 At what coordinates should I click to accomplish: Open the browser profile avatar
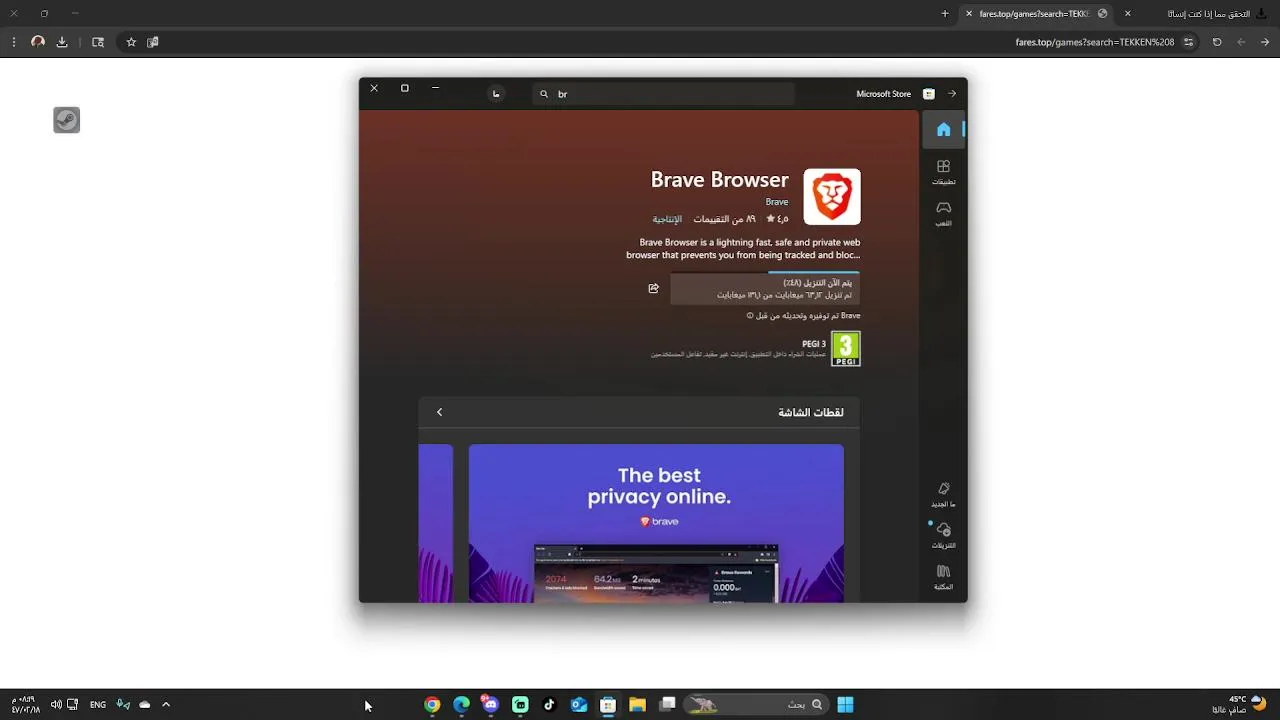38,42
